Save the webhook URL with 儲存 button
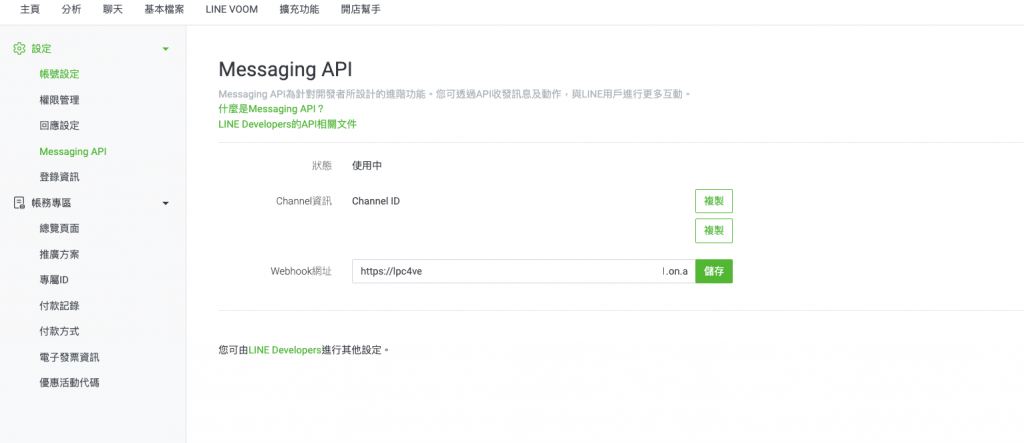The image size is (1024, 443). pos(714,271)
